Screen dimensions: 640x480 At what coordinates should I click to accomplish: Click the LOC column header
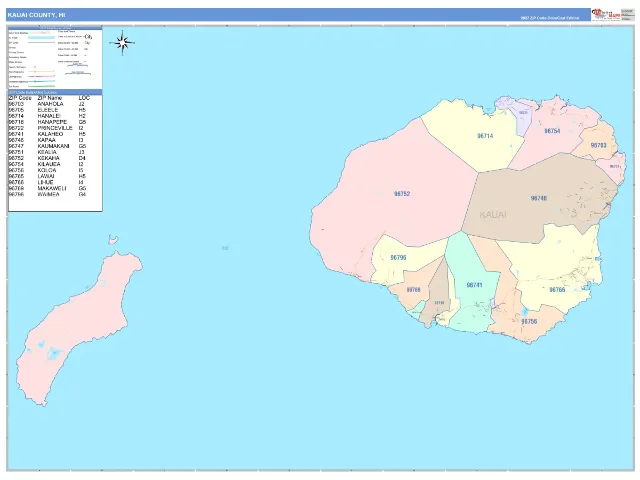pyautogui.click(x=84, y=98)
